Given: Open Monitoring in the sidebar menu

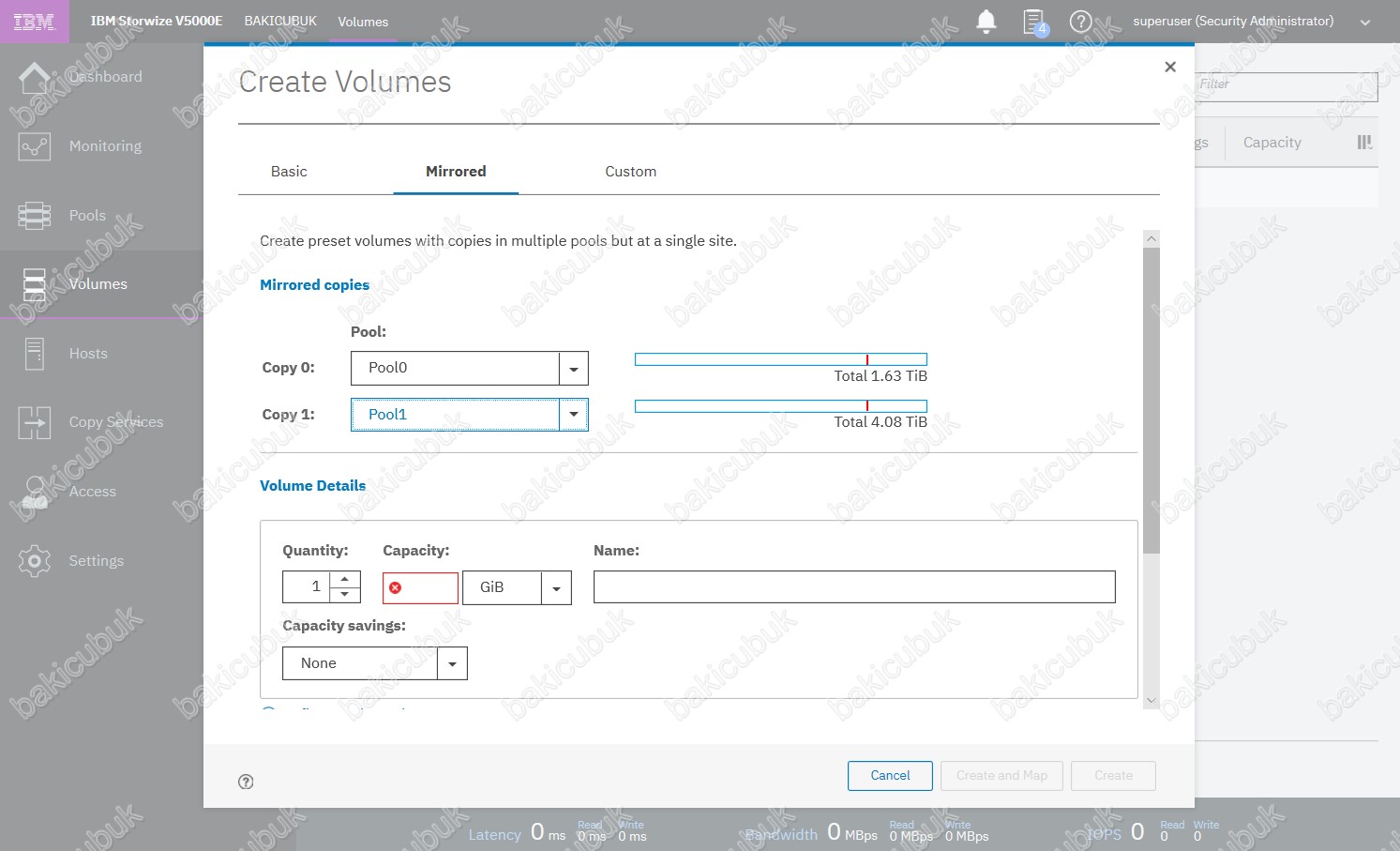Looking at the screenshot, I should (105, 146).
